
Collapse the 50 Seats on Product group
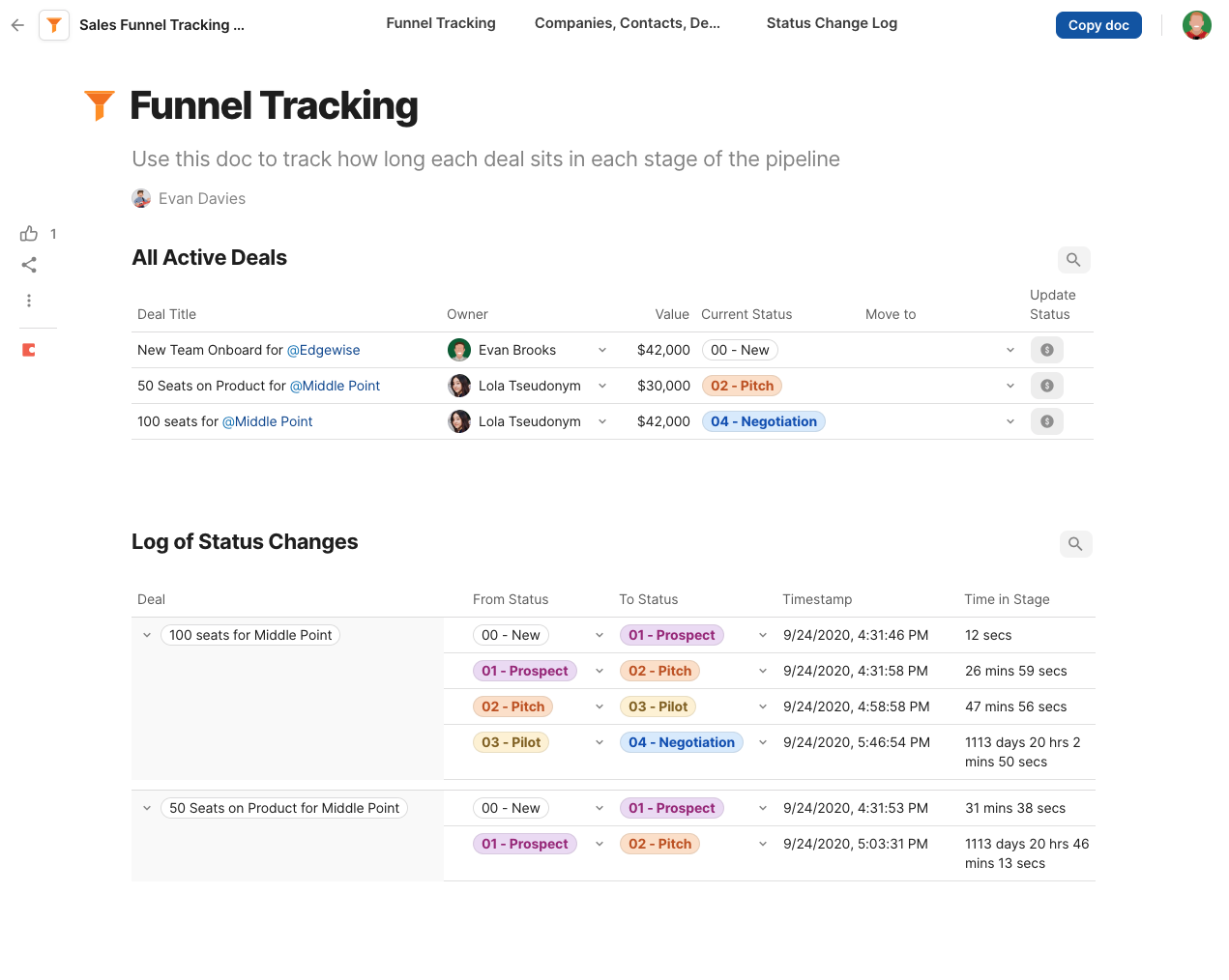click(147, 808)
